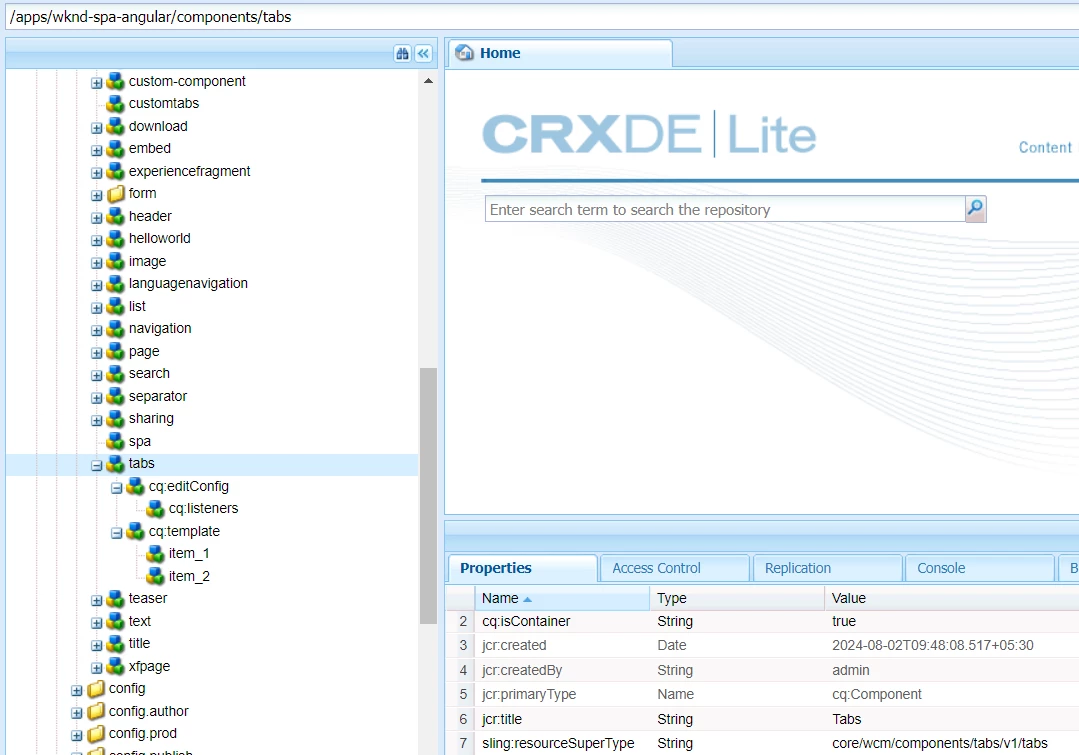Click the item_1 node icon
This screenshot has width=1079, height=755.
coord(156,553)
